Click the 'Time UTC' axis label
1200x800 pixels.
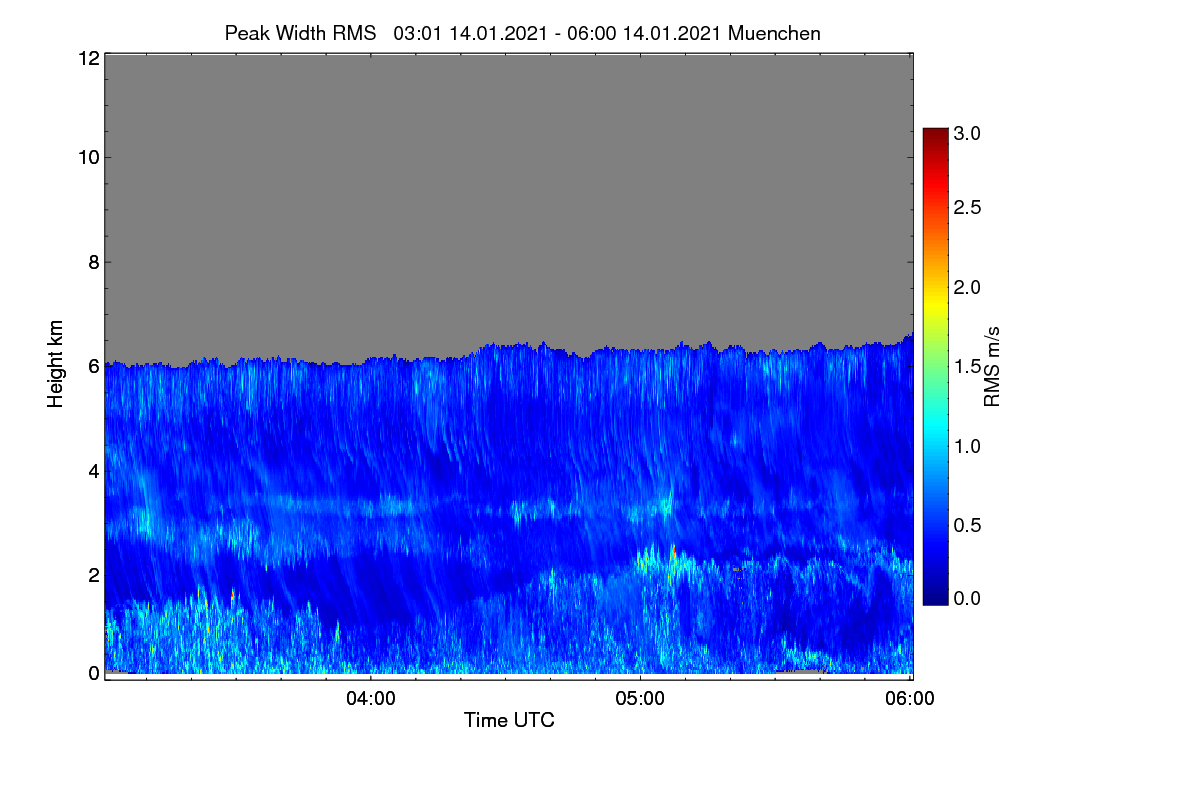point(508,720)
